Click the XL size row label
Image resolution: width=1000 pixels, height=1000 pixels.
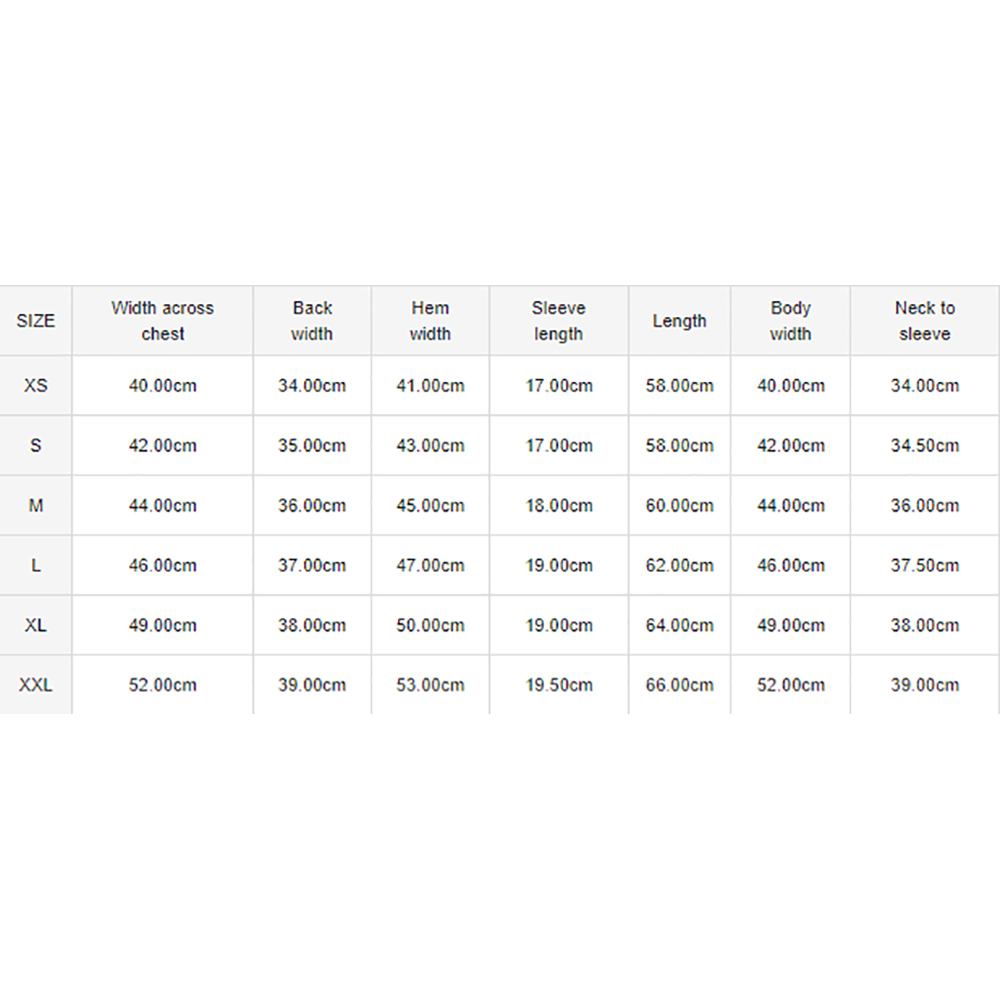pyautogui.click(x=36, y=625)
